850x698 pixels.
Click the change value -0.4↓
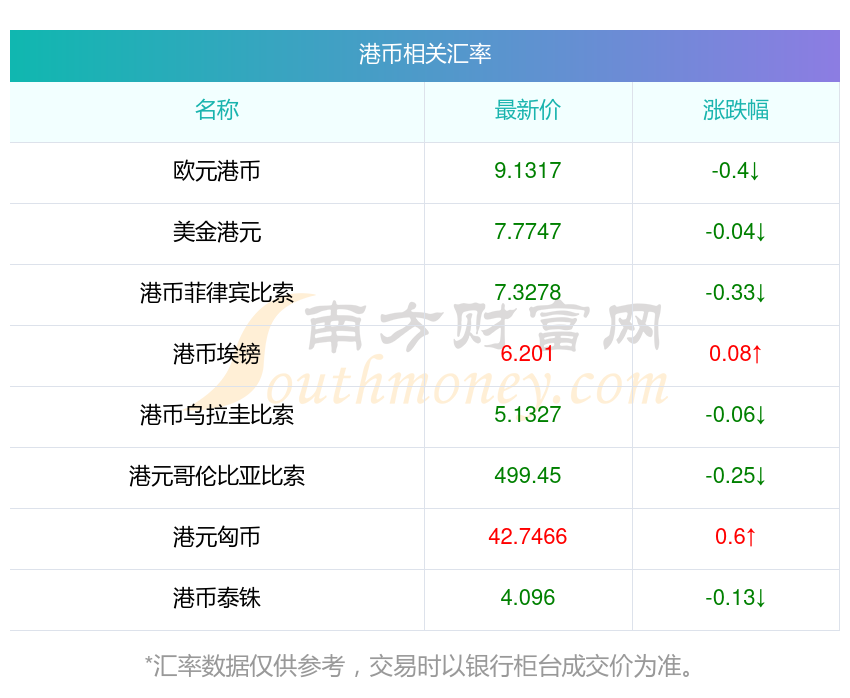736,171
